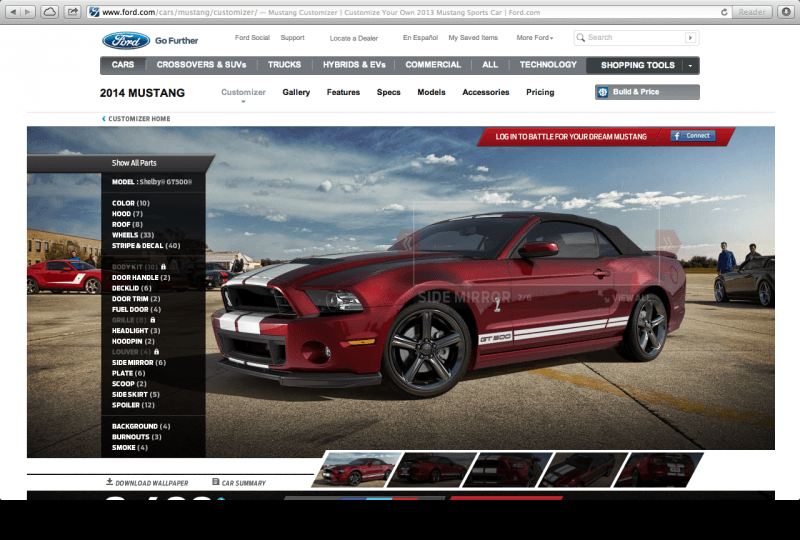
Task: Open HOOD (7) options
Action: 127,214
